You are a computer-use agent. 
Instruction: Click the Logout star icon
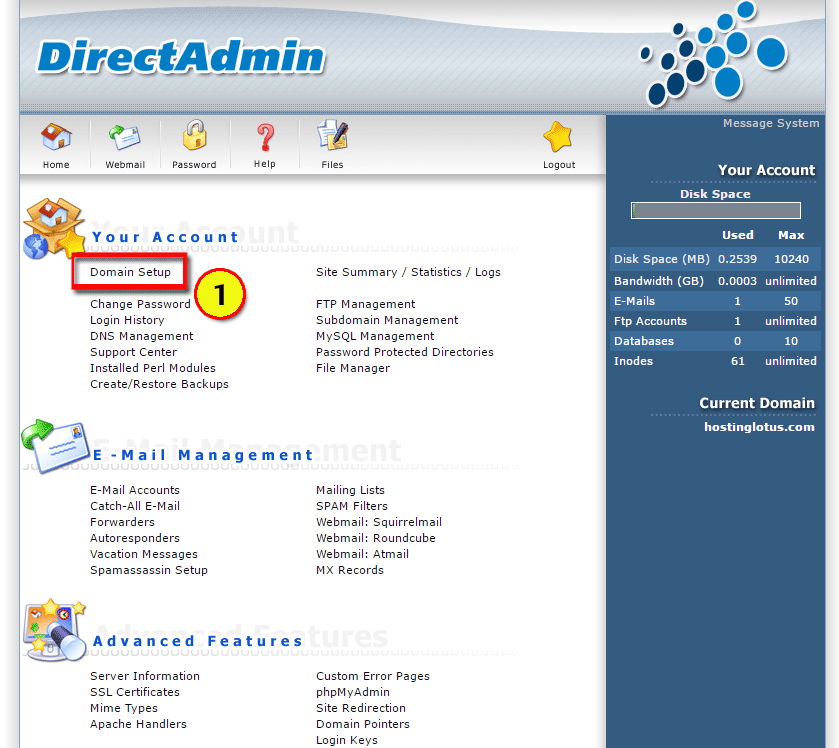coord(558,136)
